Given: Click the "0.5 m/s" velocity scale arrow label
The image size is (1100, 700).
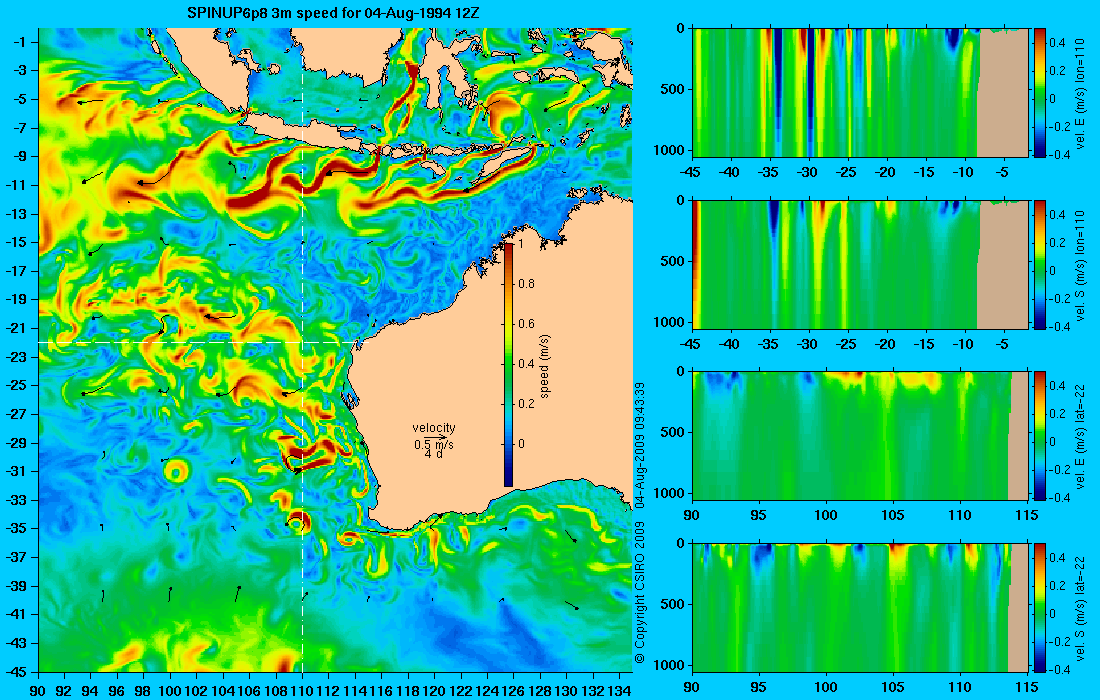Looking at the screenshot, I should tap(434, 445).
